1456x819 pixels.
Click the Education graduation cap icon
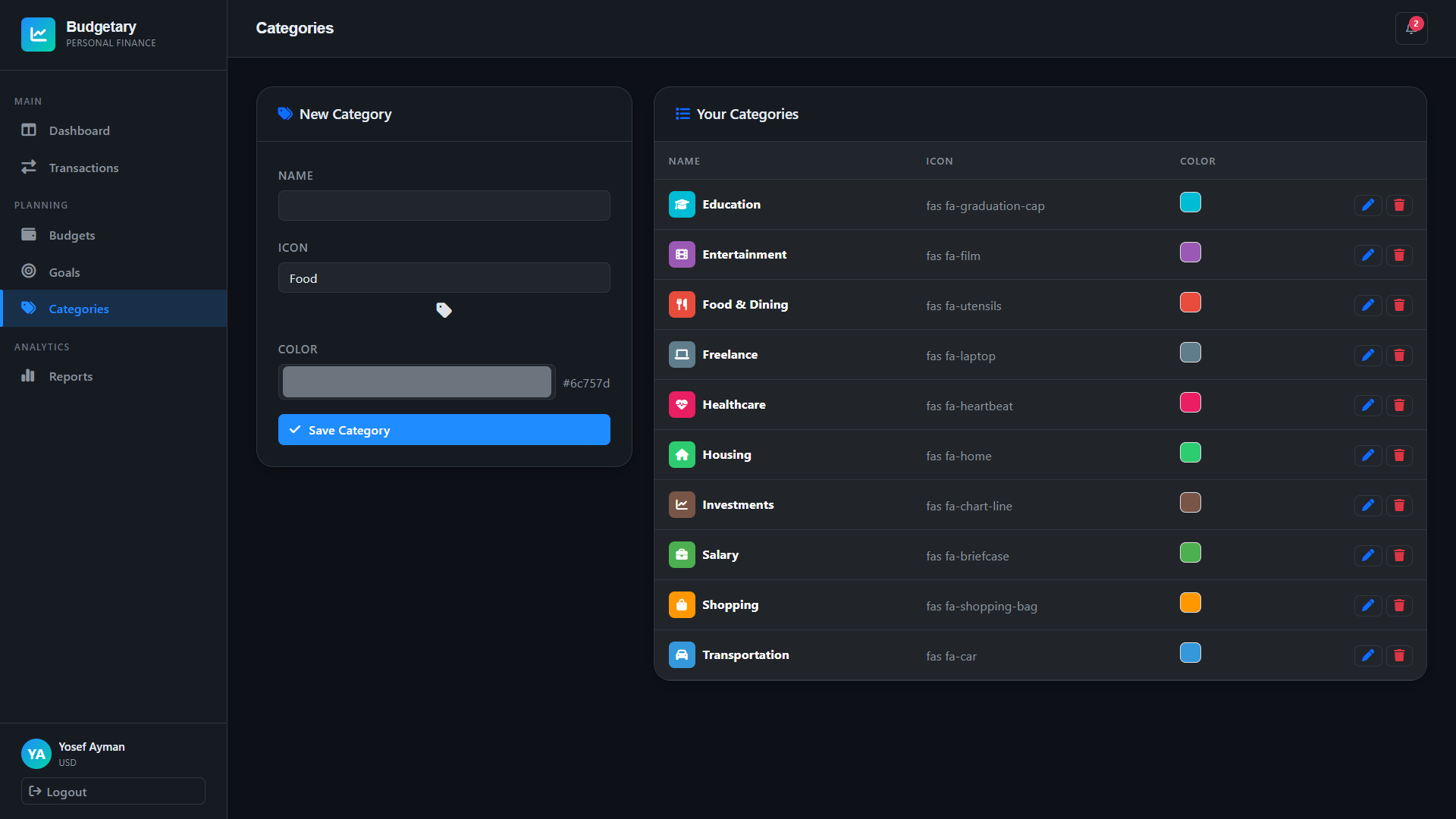[682, 205]
